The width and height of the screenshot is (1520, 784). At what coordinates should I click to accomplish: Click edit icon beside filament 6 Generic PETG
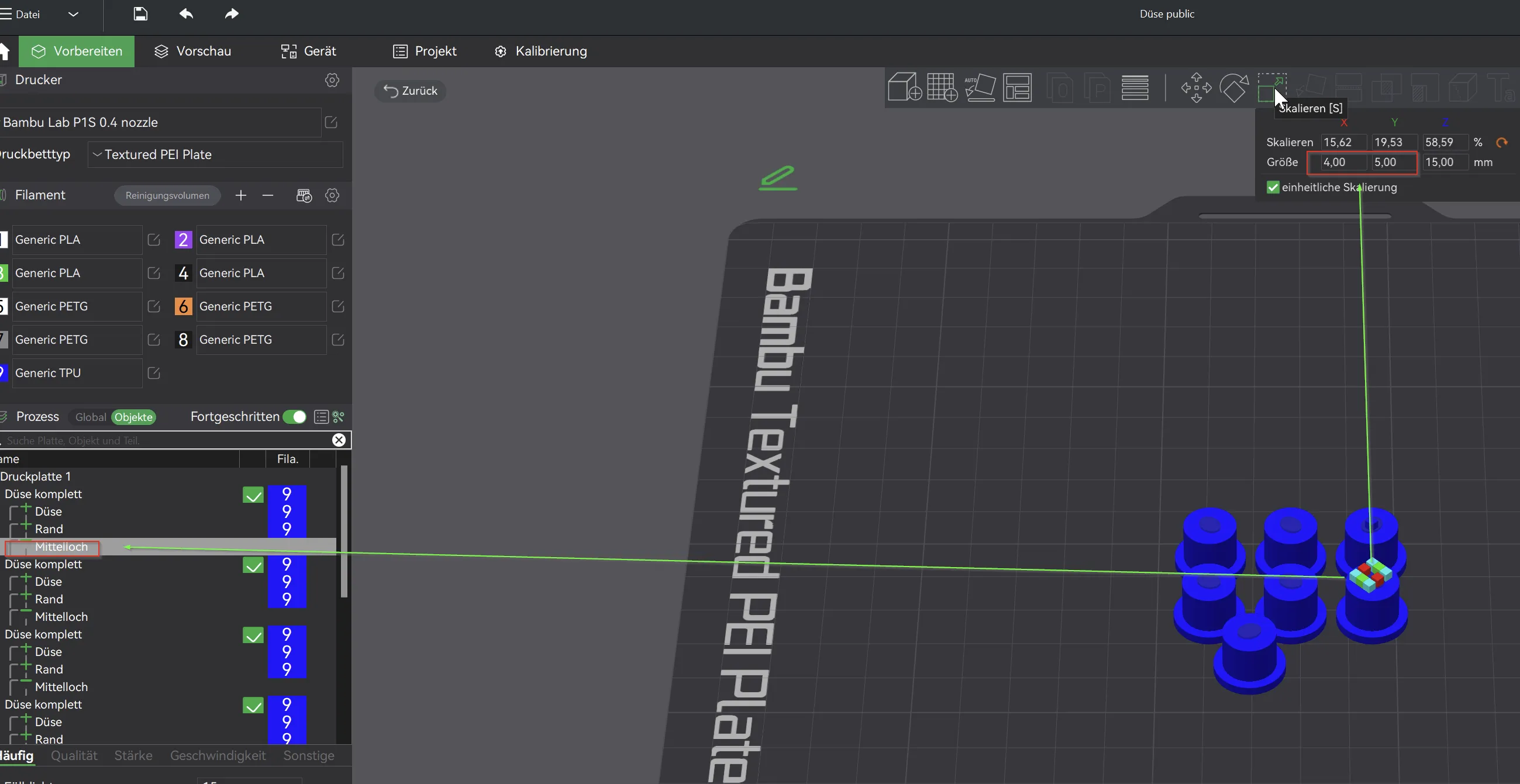coord(338,306)
